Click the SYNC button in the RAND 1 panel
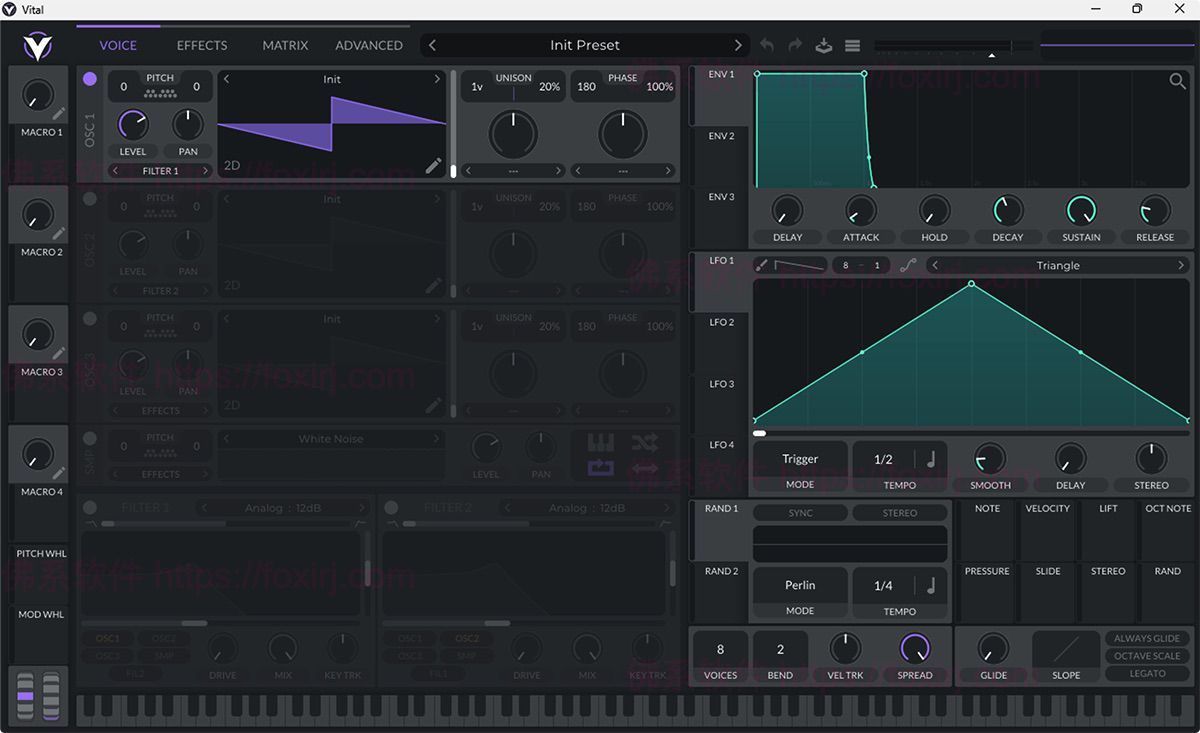 800,512
